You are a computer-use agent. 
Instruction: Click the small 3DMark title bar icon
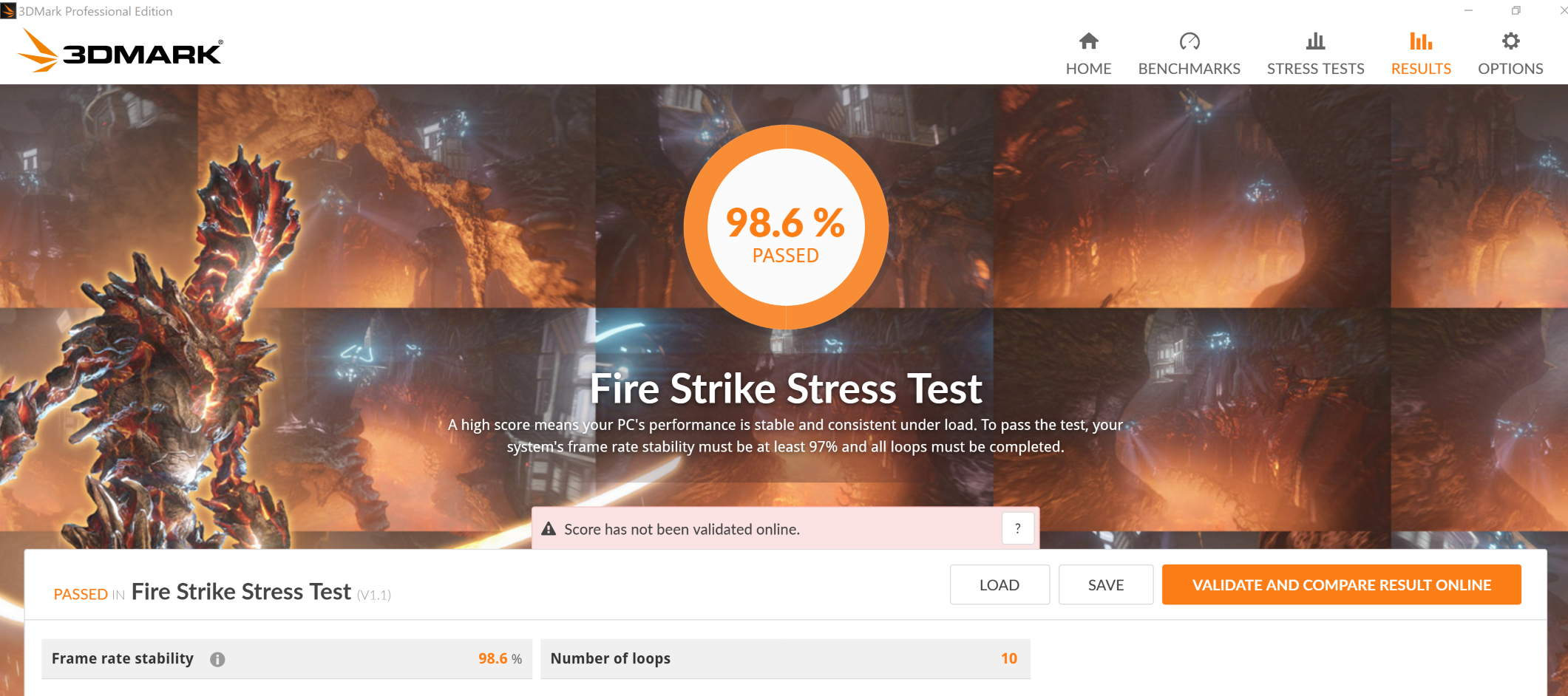[8, 10]
